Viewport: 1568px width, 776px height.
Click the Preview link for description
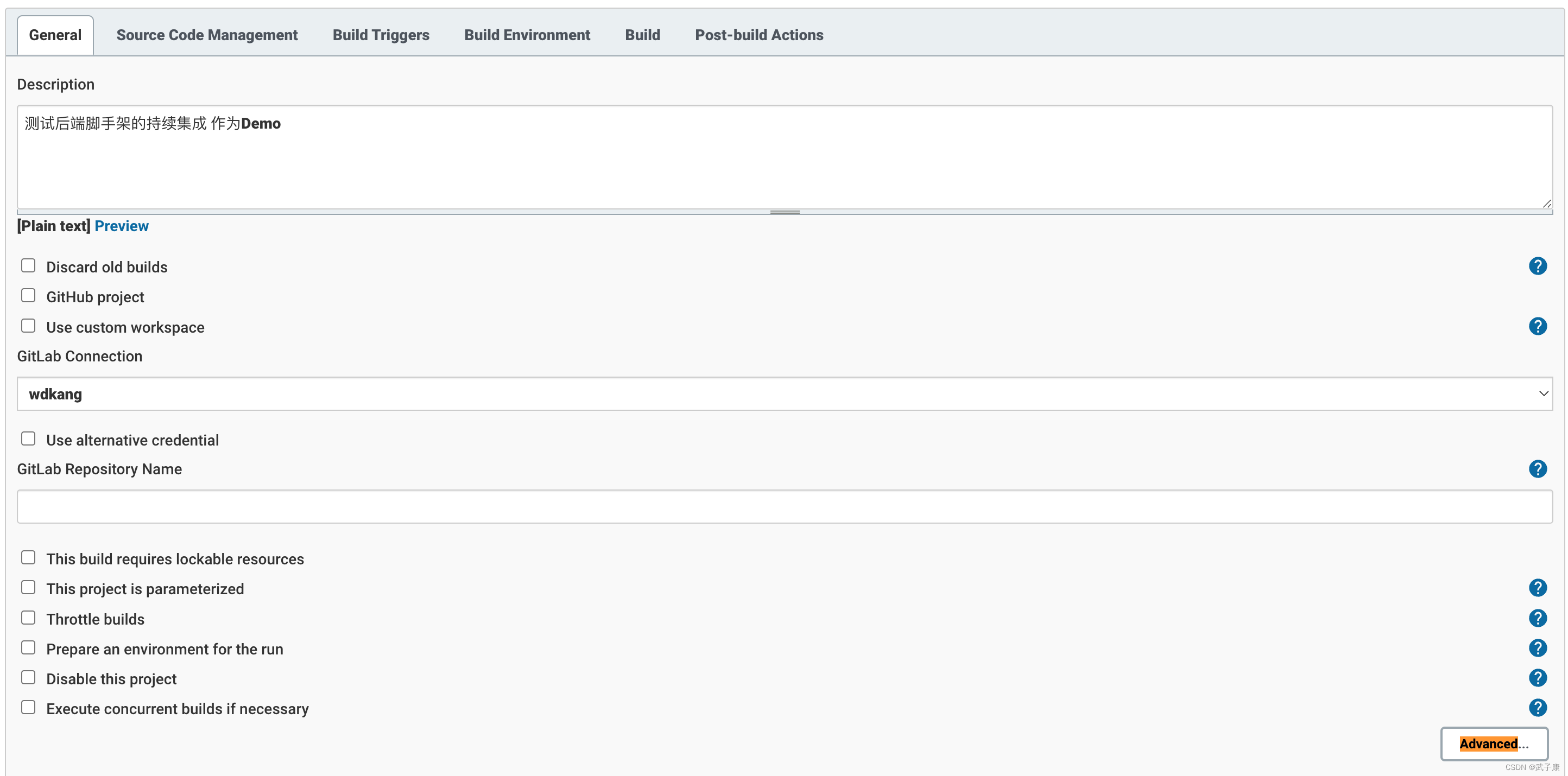121,226
